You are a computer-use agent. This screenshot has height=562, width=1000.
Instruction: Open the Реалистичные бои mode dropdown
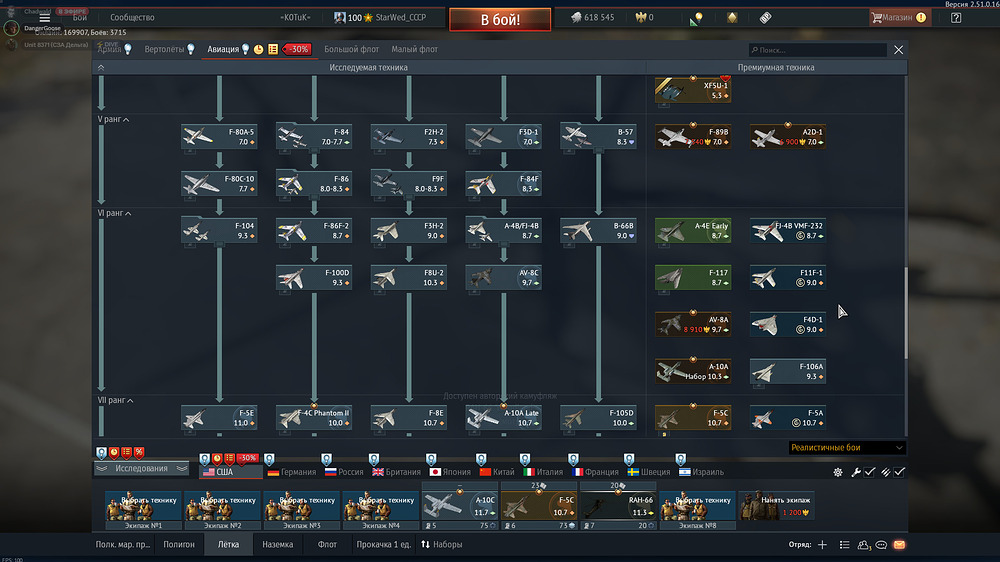point(846,448)
